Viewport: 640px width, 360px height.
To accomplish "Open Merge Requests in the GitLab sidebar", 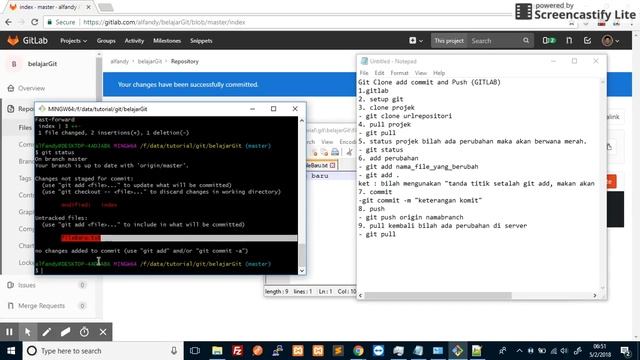I will [42, 306].
